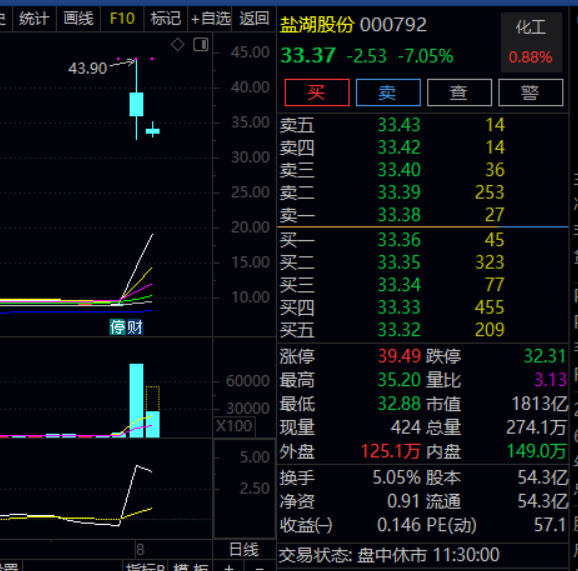Click the 涨停 price 39.49
This screenshot has width=578, height=571.
pyautogui.click(x=399, y=356)
